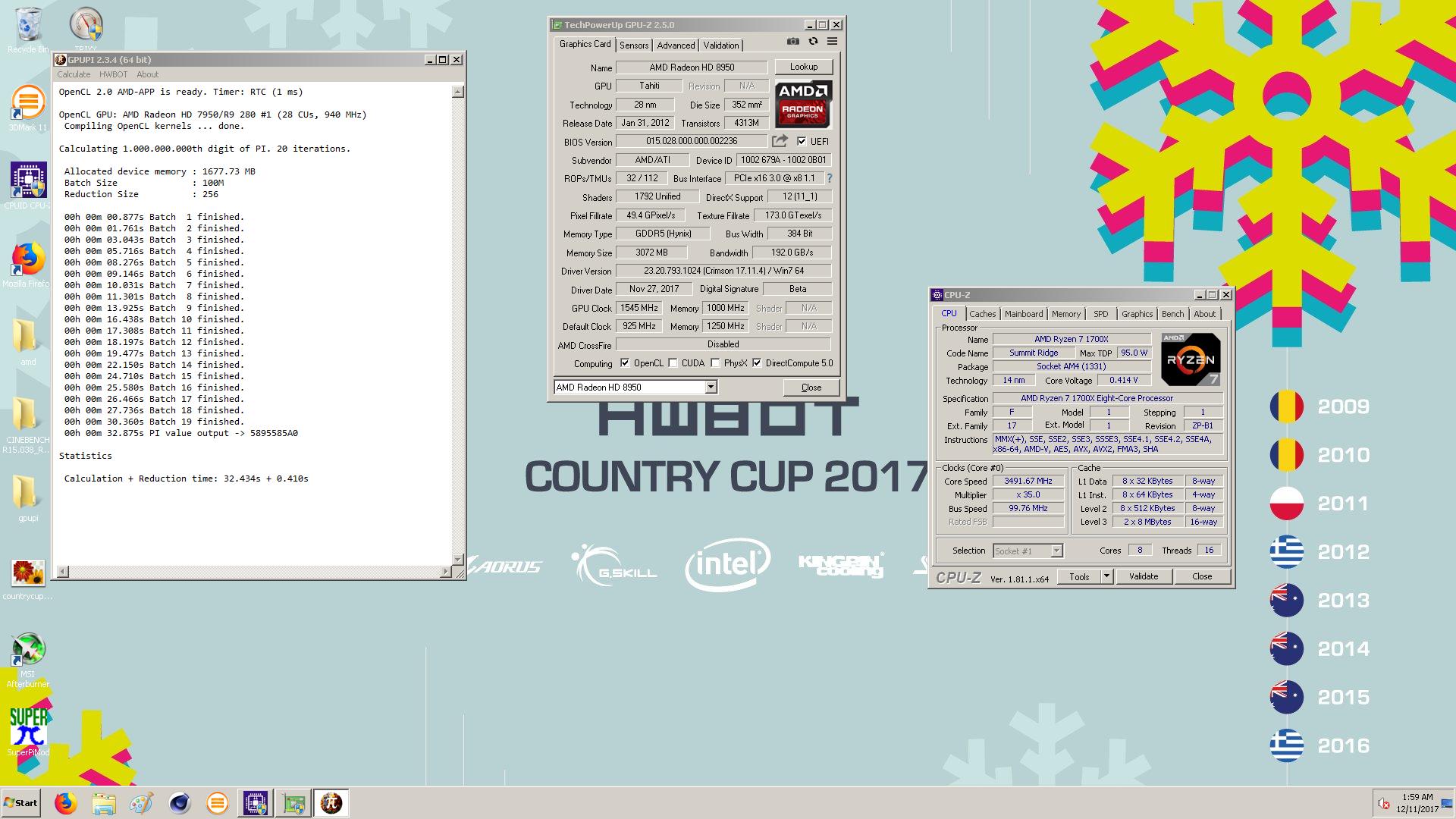Switch to the Bench tab in CPU-Z
The width and height of the screenshot is (1456, 819).
pyautogui.click(x=1172, y=314)
